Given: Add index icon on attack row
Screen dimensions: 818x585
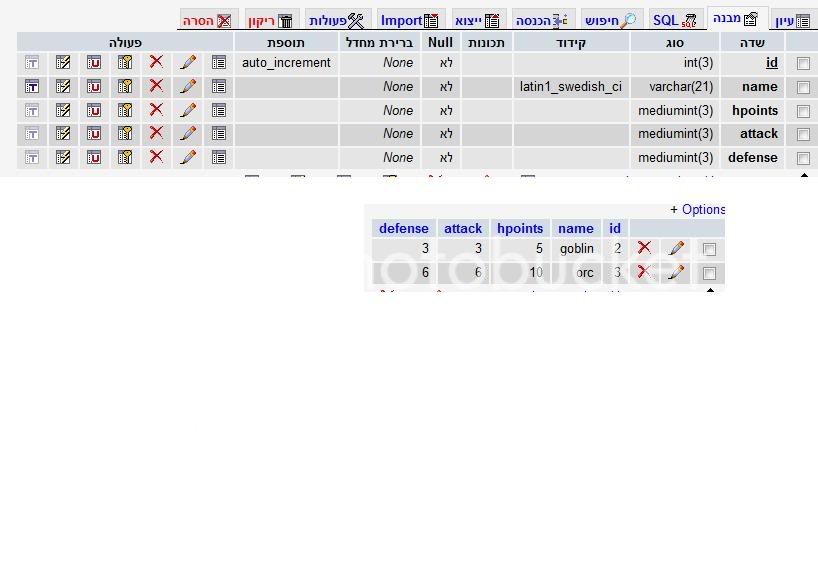Looking at the screenshot, I should click(x=63, y=134).
